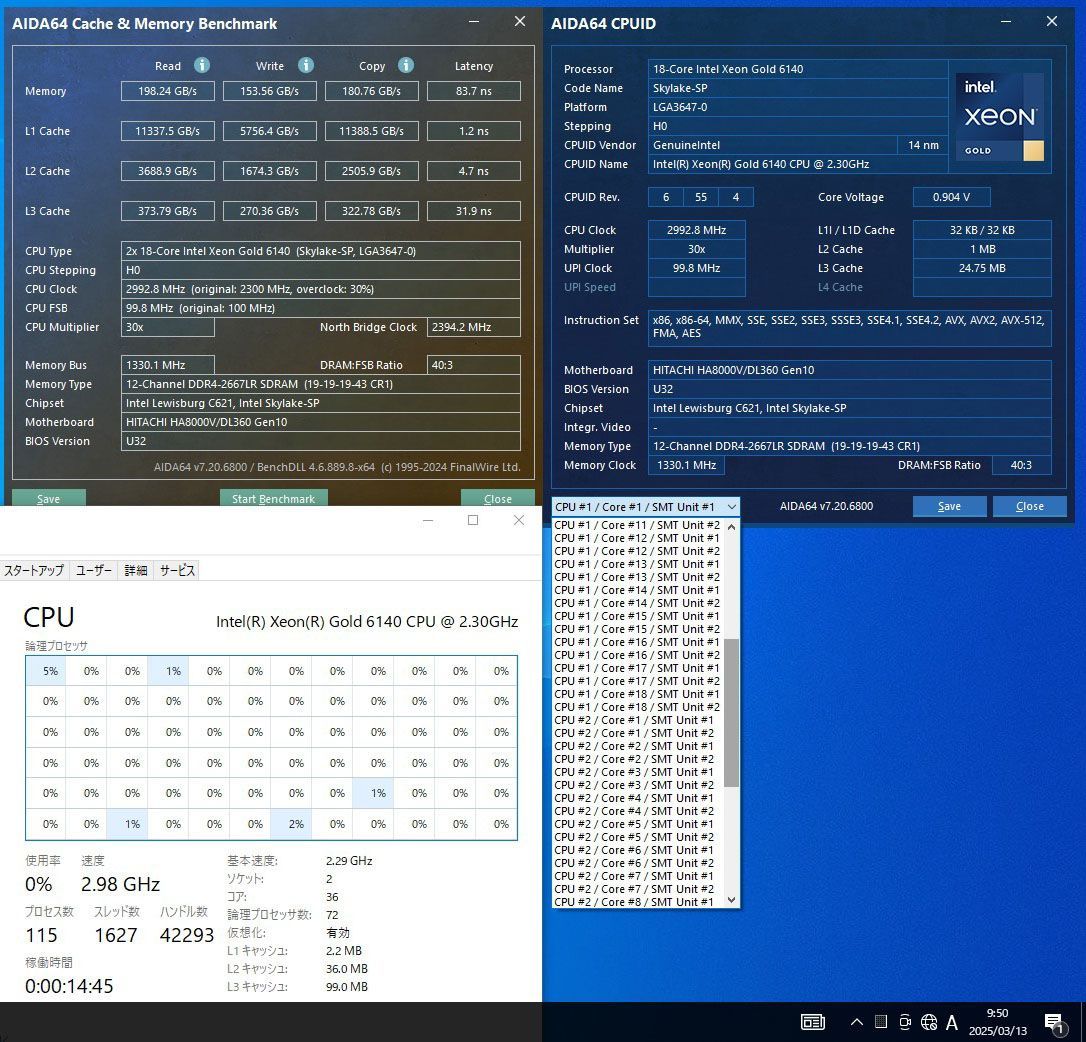Click Save in the AIDA64 CPUID window

click(949, 507)
